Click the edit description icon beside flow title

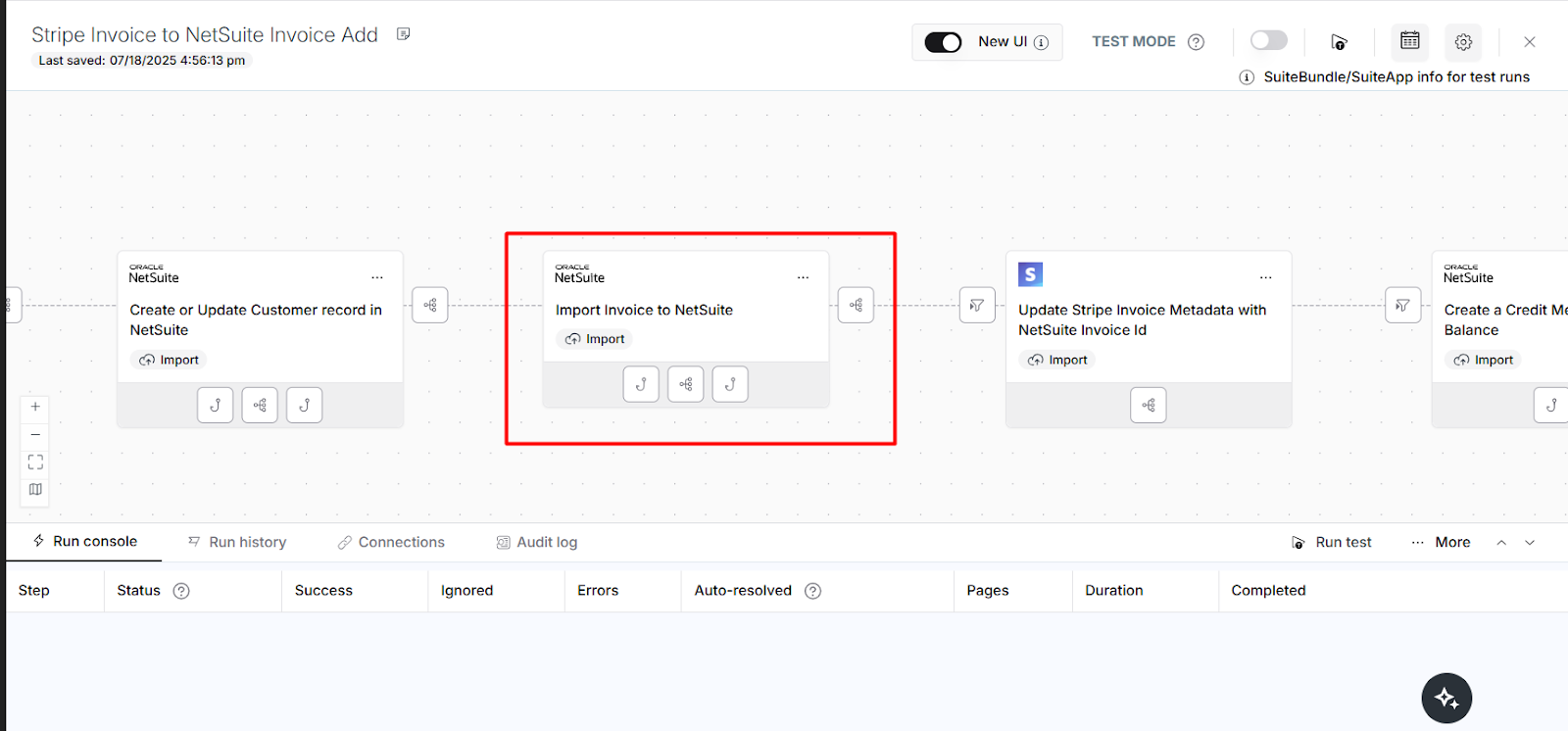pyautogui.click(x=403, y=34)
